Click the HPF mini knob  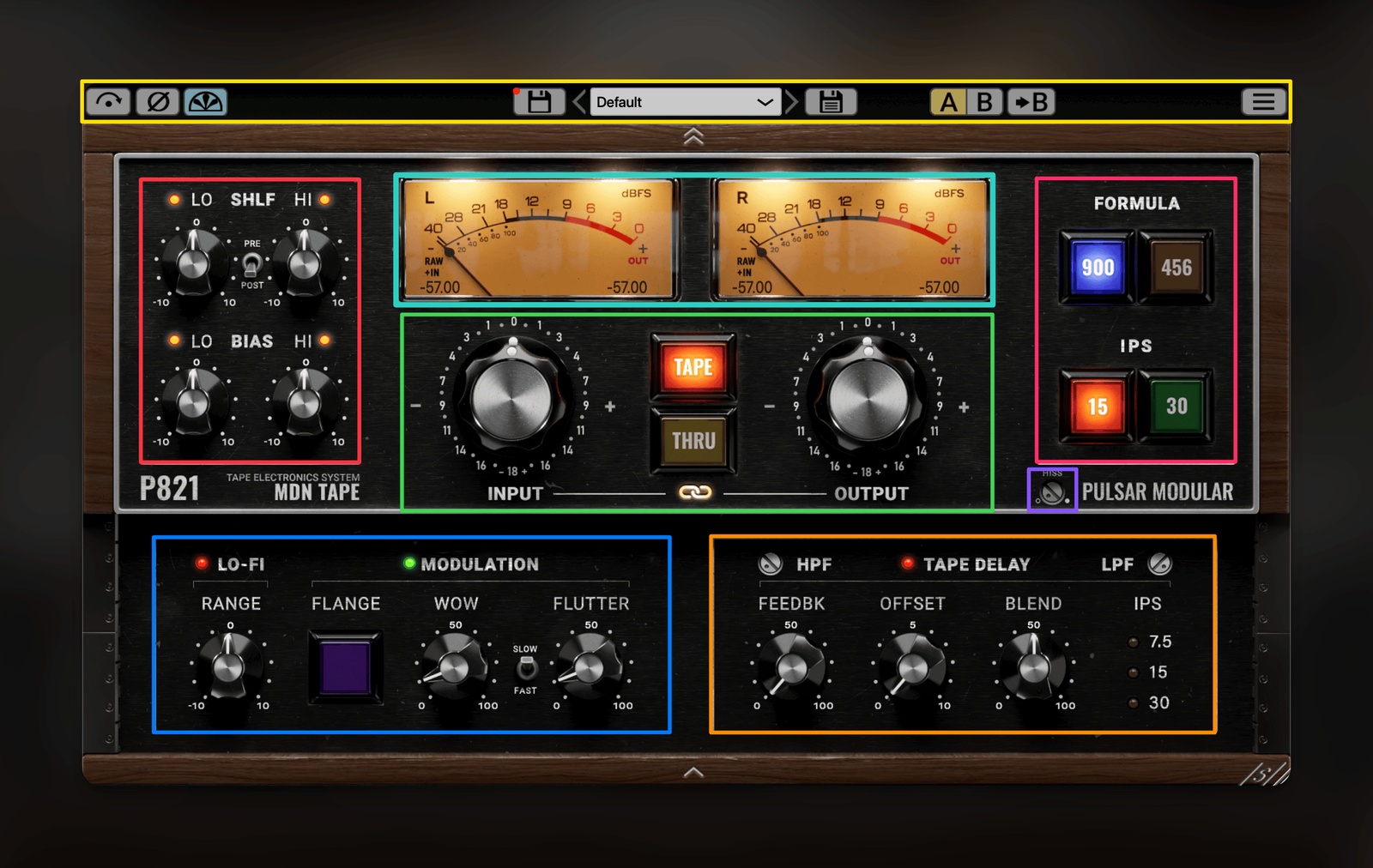771,564
